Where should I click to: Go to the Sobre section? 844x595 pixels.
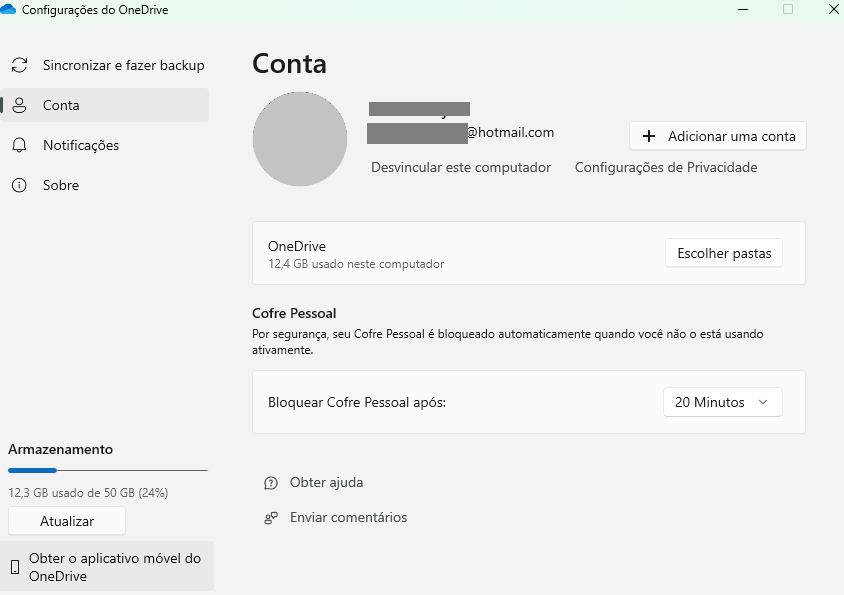[105, 185]
